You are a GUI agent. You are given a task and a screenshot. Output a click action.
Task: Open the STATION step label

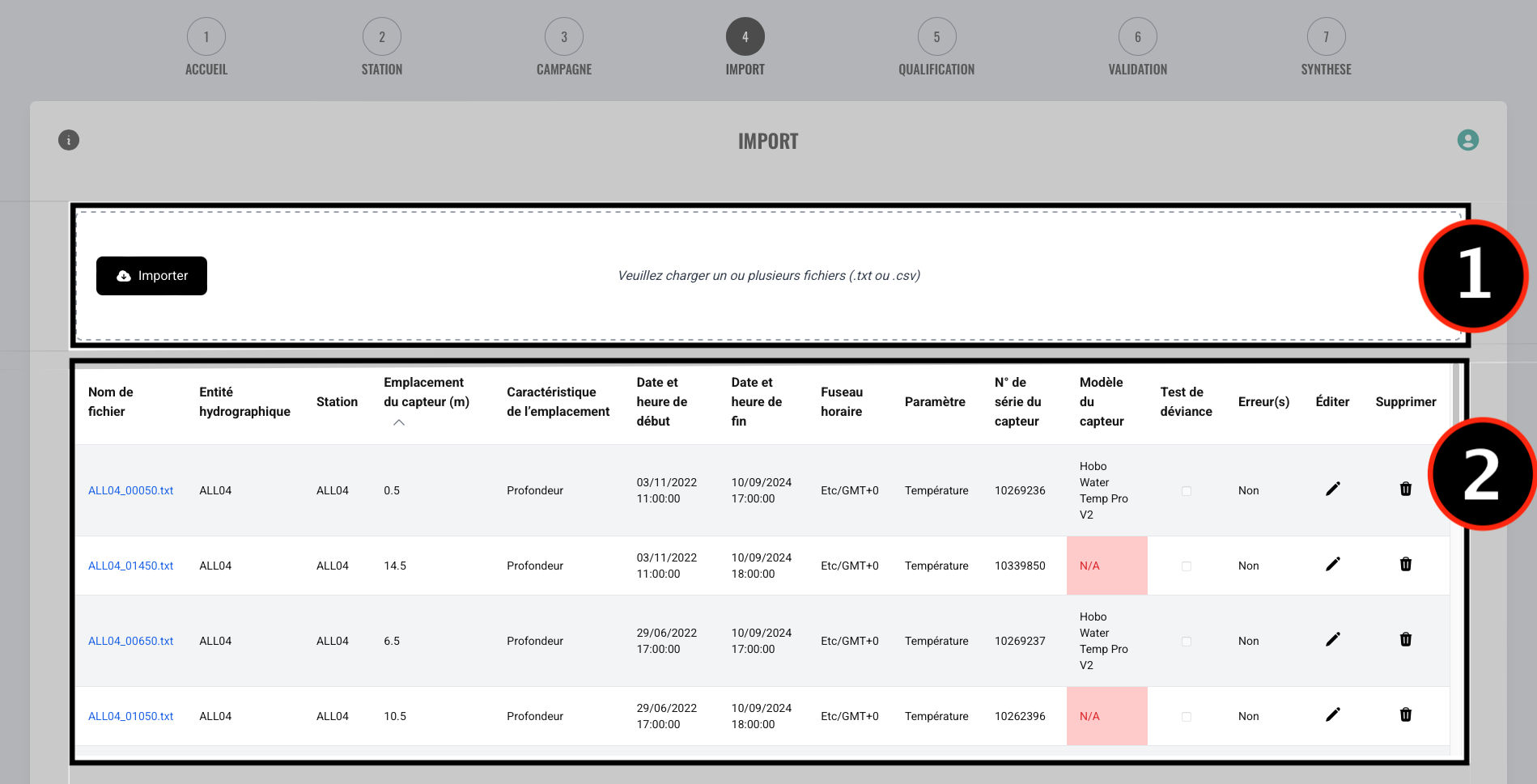pos(382,70)
